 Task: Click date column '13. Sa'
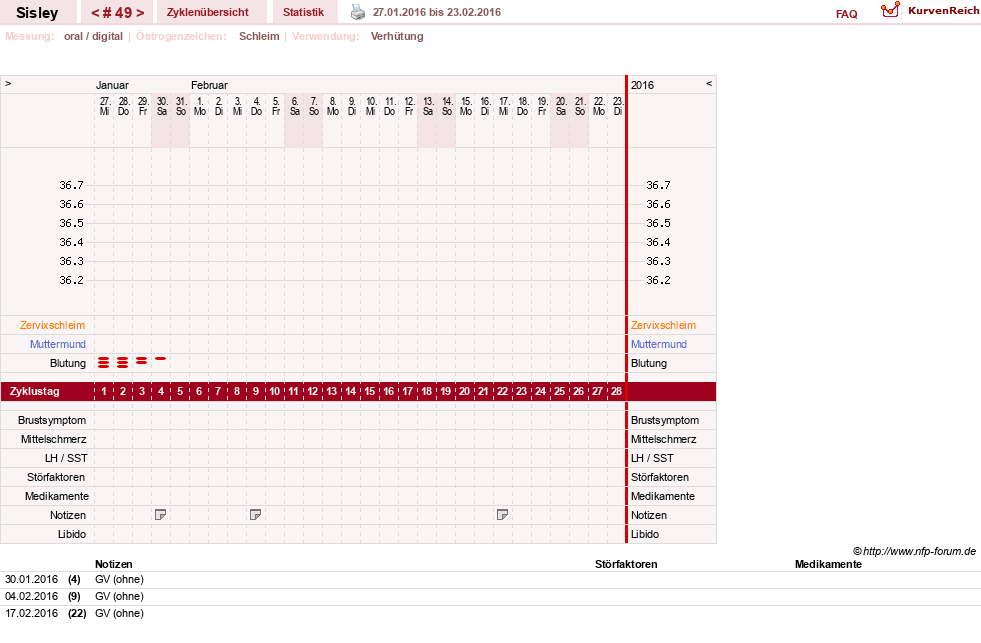(428, 106)
